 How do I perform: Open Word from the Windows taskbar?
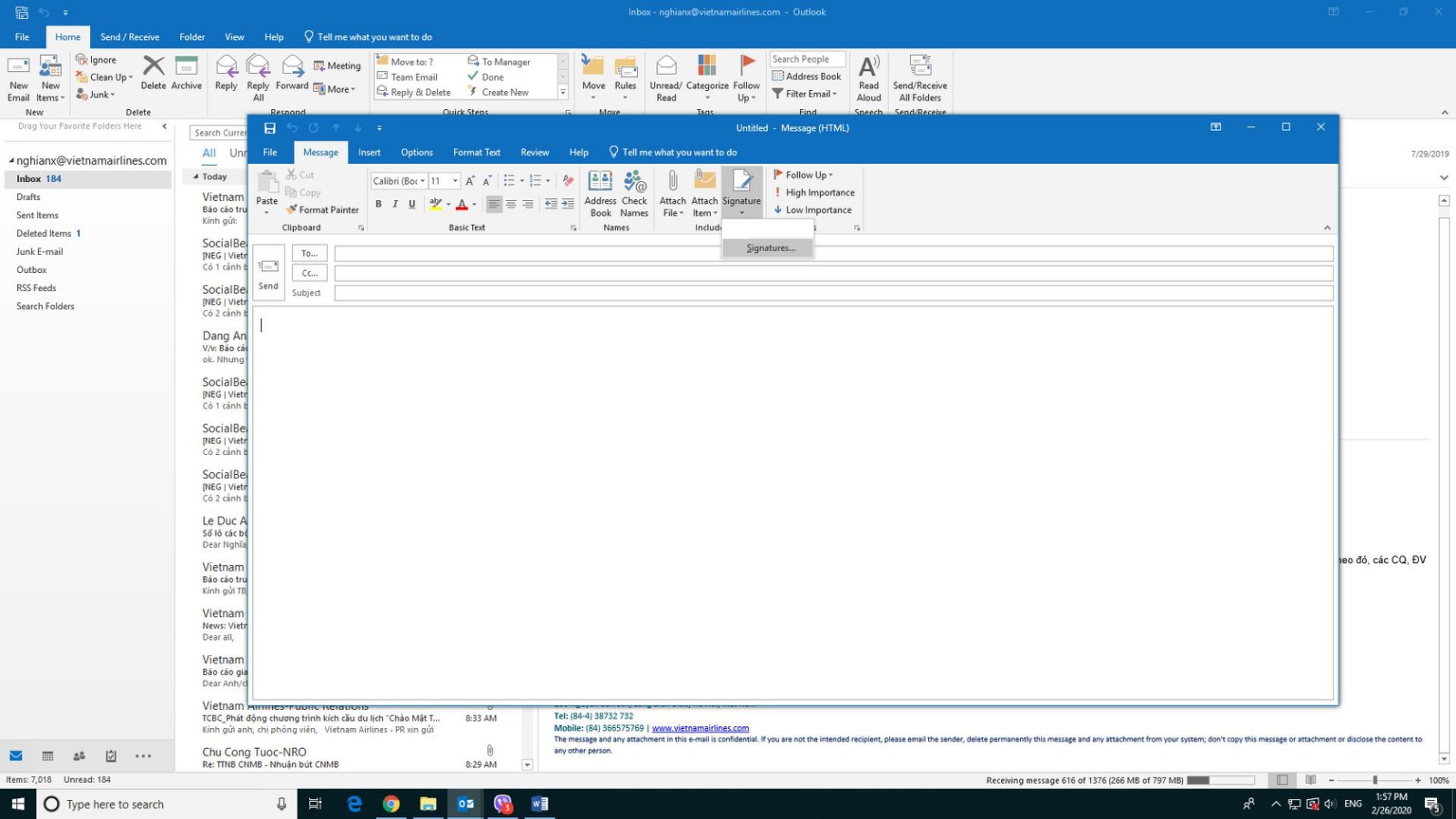(x=539, y=804)
